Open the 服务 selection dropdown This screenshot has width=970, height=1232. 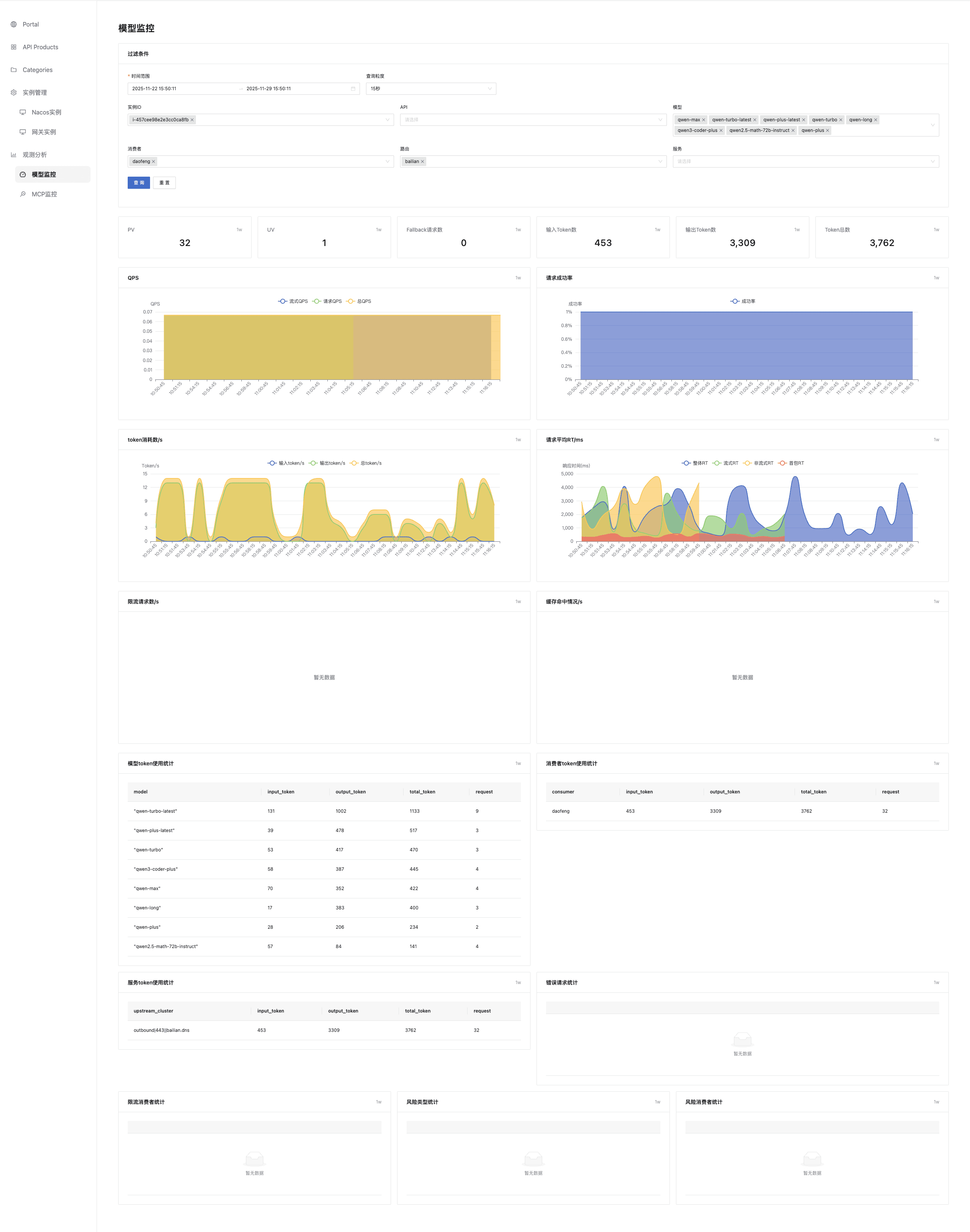805,161
